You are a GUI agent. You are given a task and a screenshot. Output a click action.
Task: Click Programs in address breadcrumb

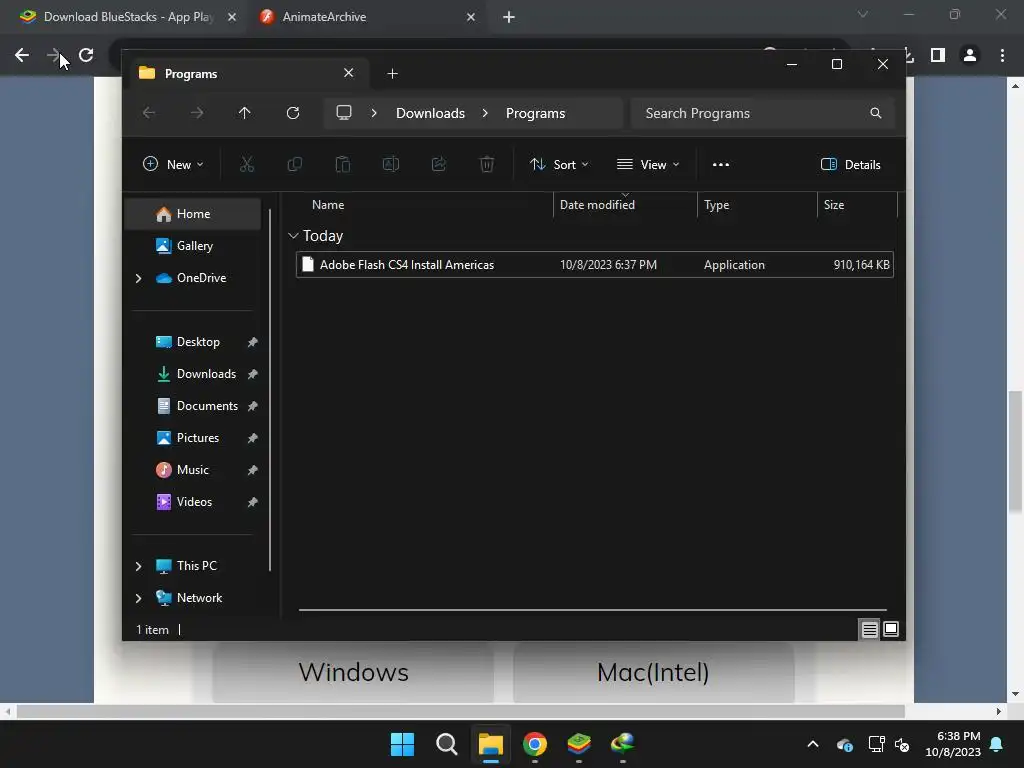536,113
